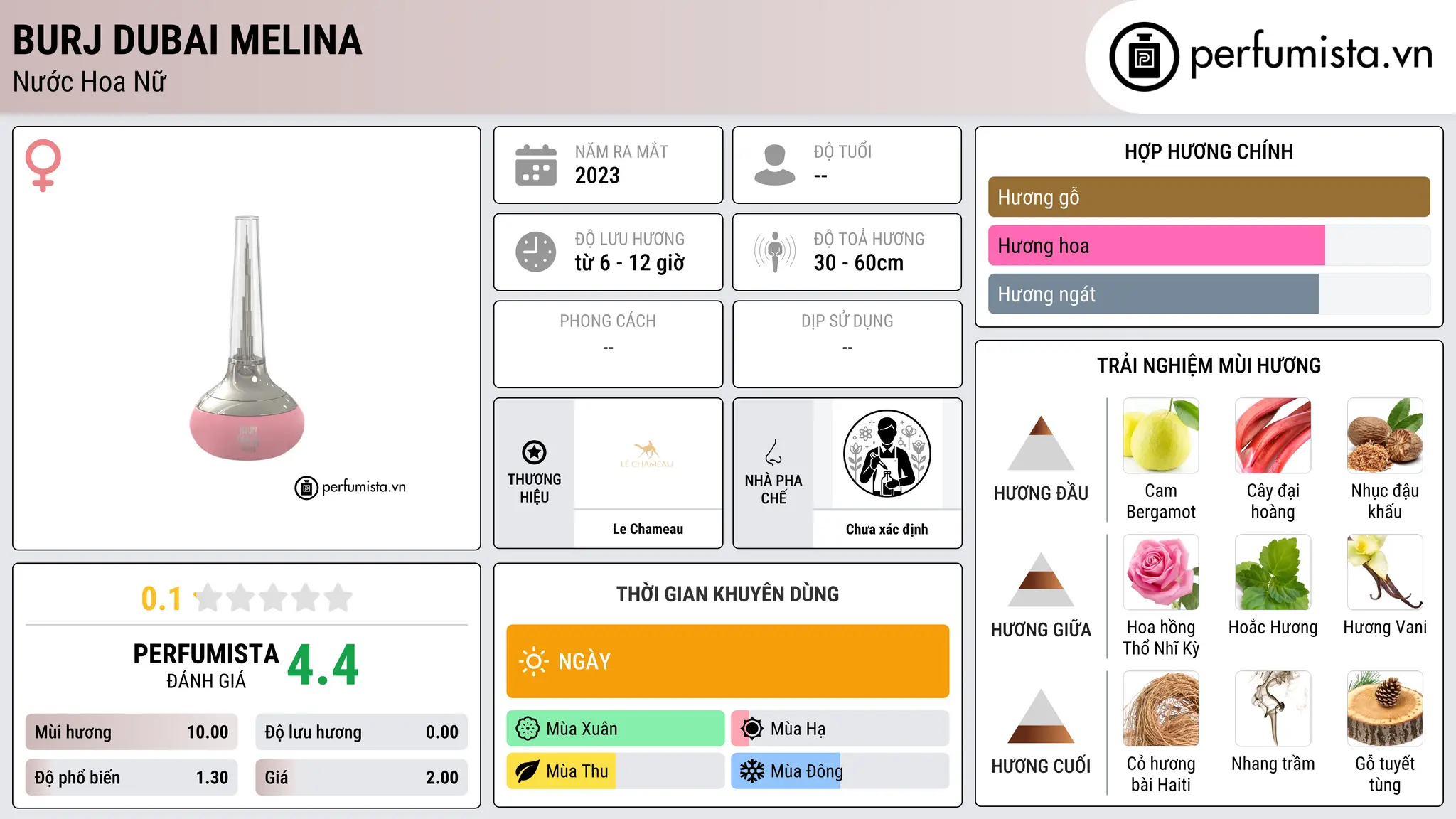
Task: Click the Hương giữa pyramid icon
Action: click(x=1041, y=579)
